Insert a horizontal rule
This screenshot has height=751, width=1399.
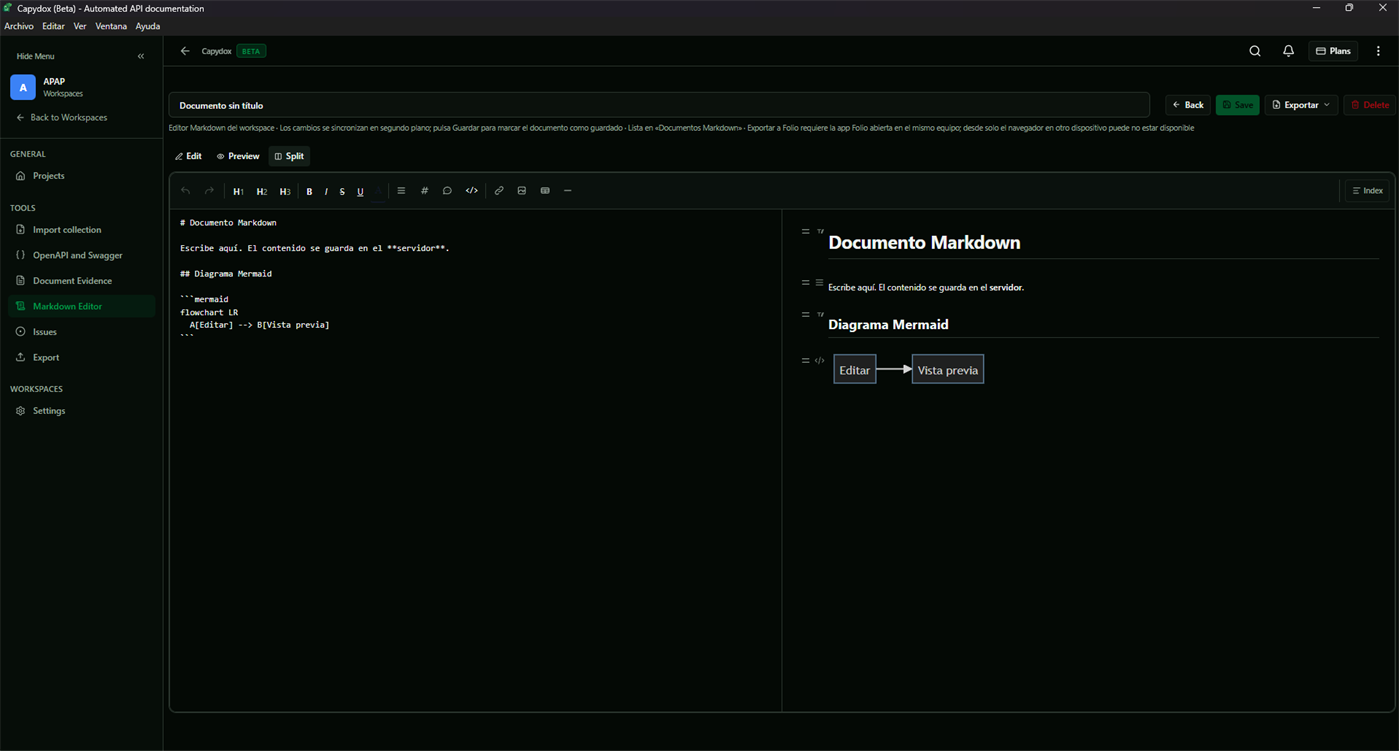coord(568,191)
